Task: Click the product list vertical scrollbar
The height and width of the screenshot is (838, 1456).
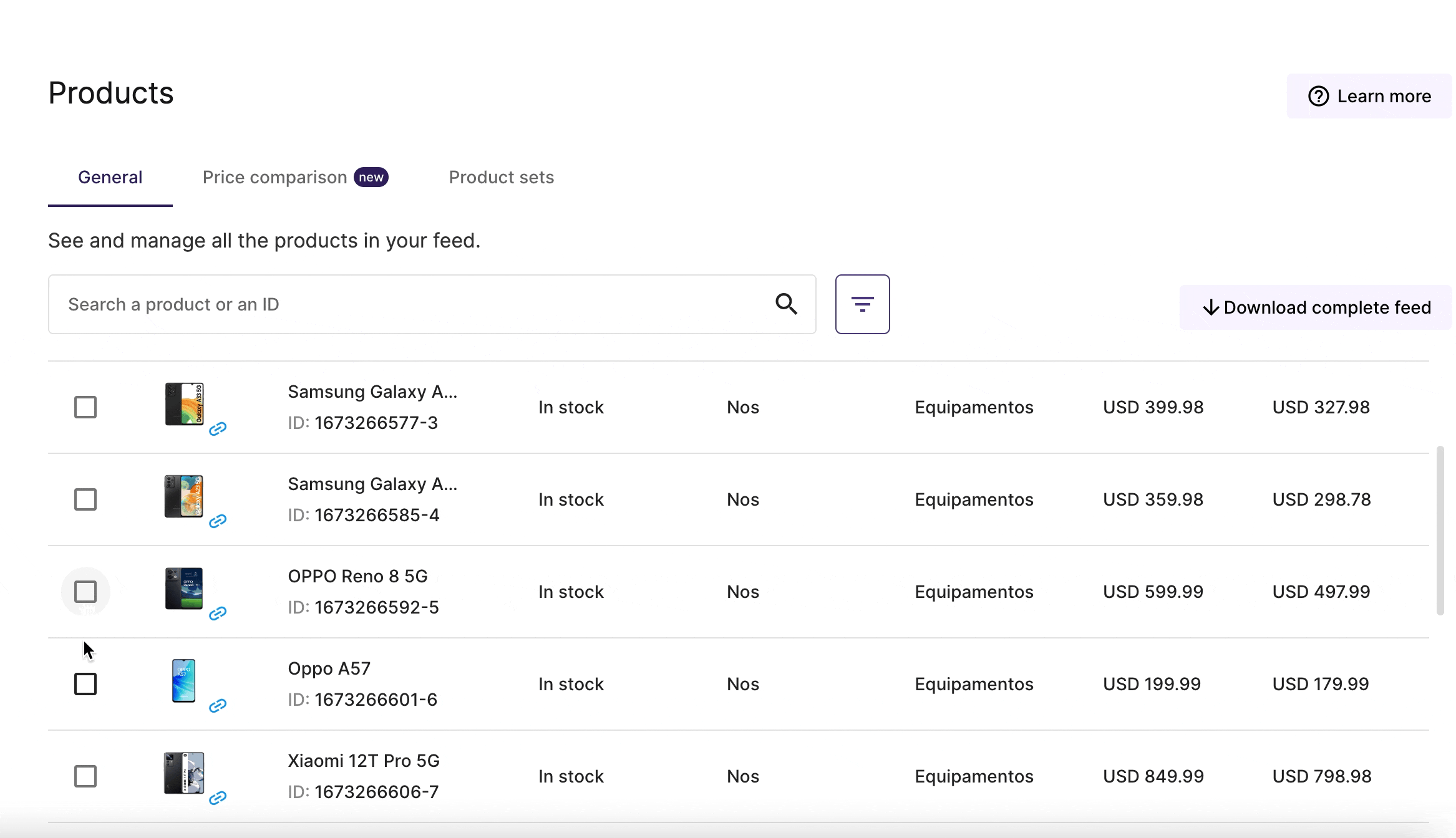Action: coord(1440,530)
